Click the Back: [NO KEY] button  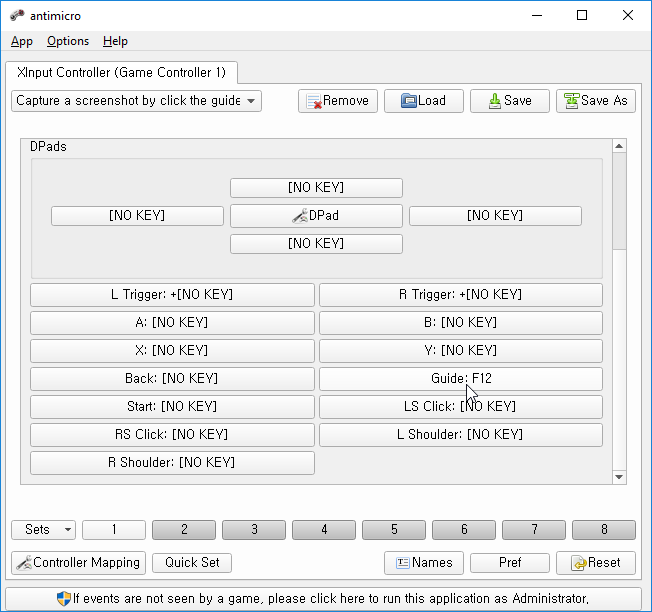172,379
